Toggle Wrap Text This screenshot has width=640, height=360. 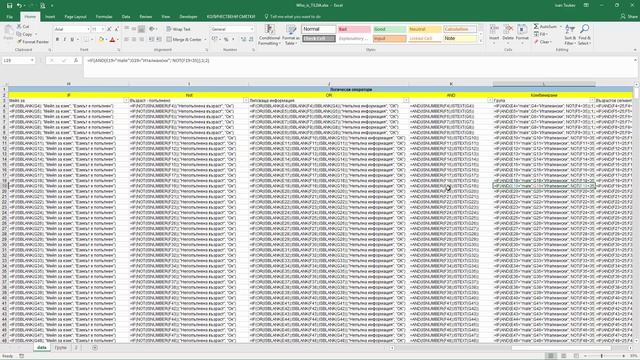click(x=178, y=29)
